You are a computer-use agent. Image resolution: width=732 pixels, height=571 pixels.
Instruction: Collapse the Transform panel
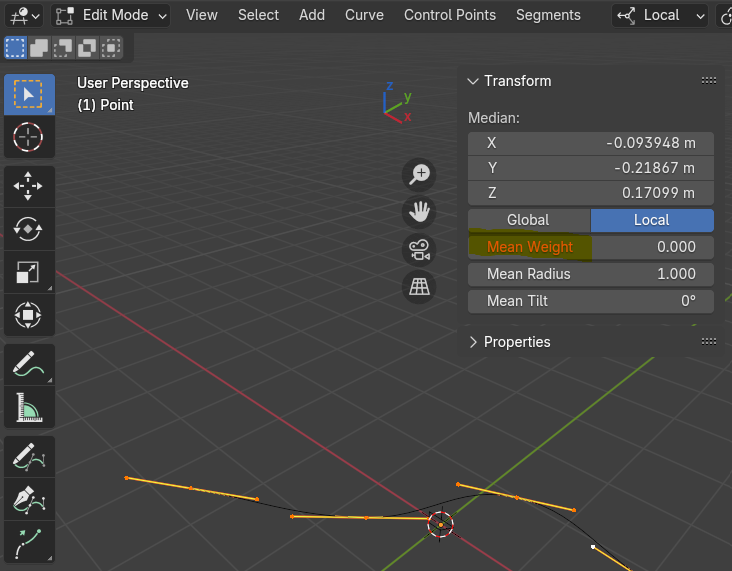click(473, 81)
